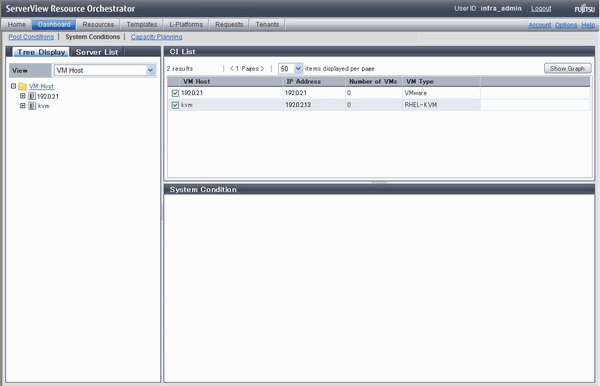Sort by IP Address column header
Screen dimensions: 600x386
pos(314,81)
